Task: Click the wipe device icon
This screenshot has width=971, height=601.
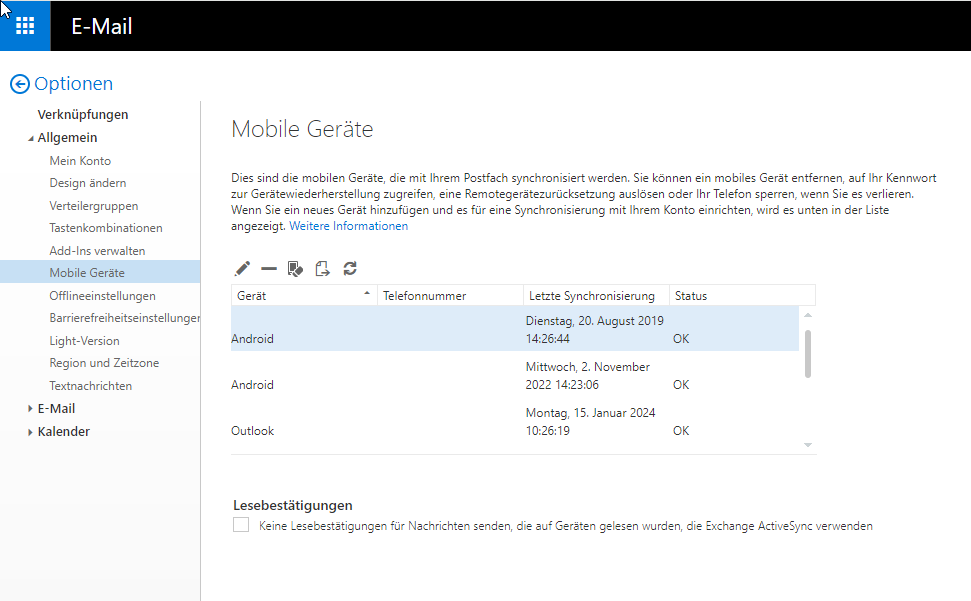Action: [x=295, y=269]
